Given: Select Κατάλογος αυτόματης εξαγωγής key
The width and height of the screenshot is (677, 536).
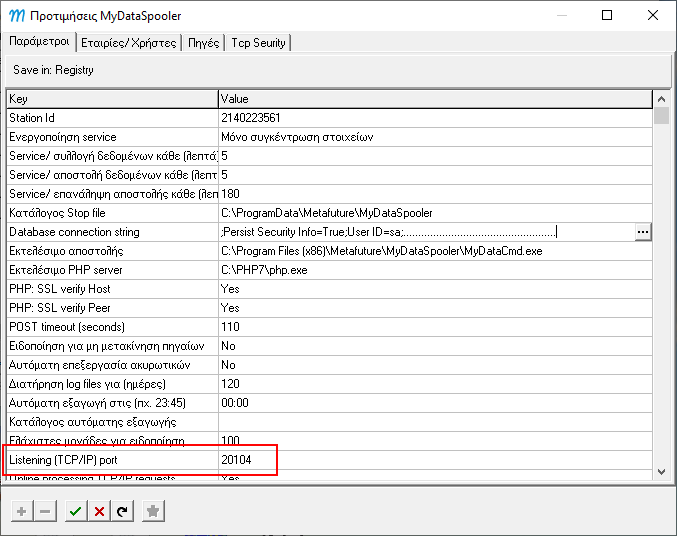Looking at the screenshot, I should pos(112,422).
